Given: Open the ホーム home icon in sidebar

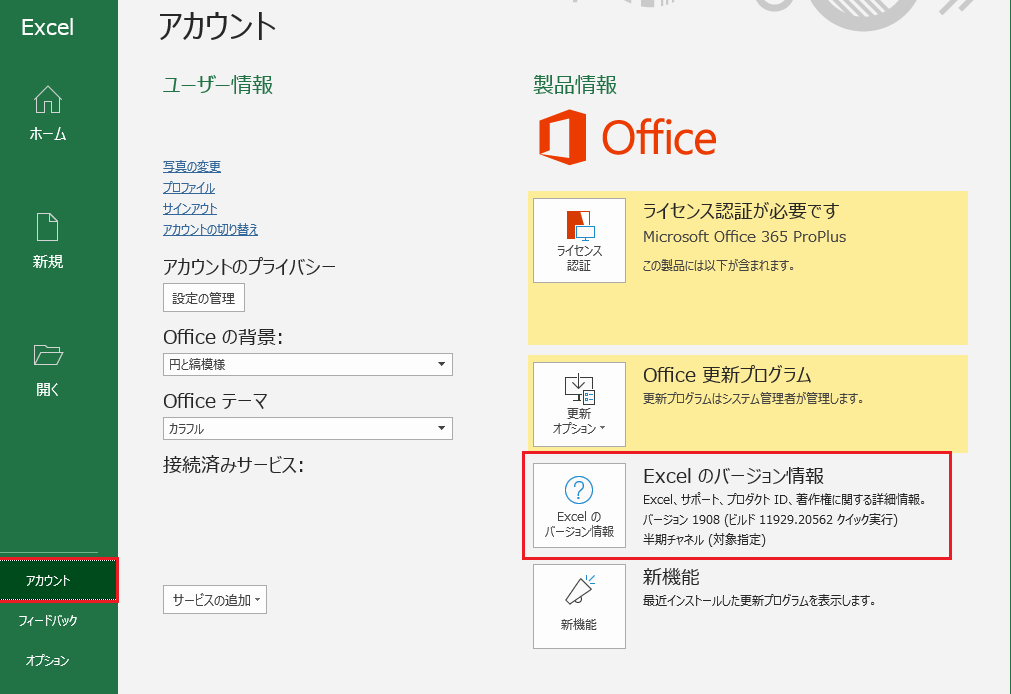Looking at the screenshot, I should point(48,100).
